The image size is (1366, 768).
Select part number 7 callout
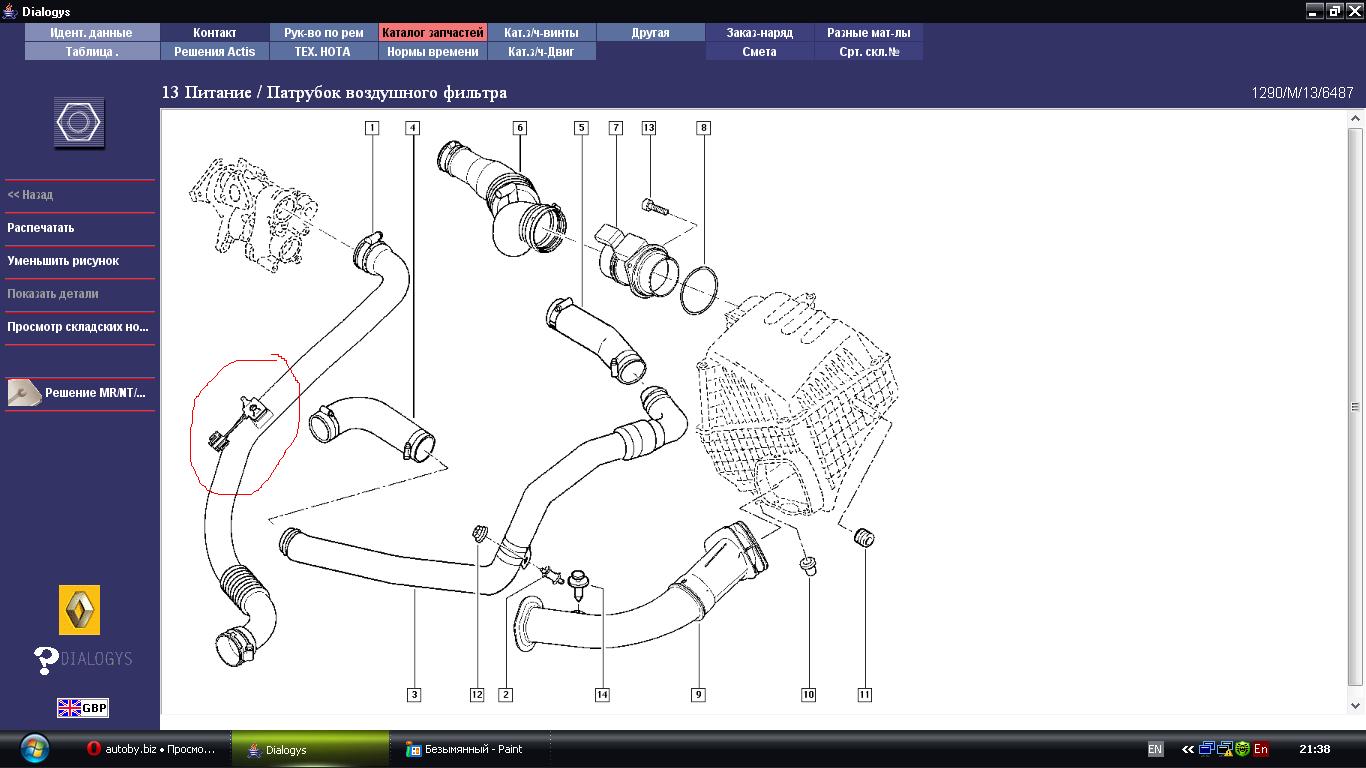pos(616,127)
